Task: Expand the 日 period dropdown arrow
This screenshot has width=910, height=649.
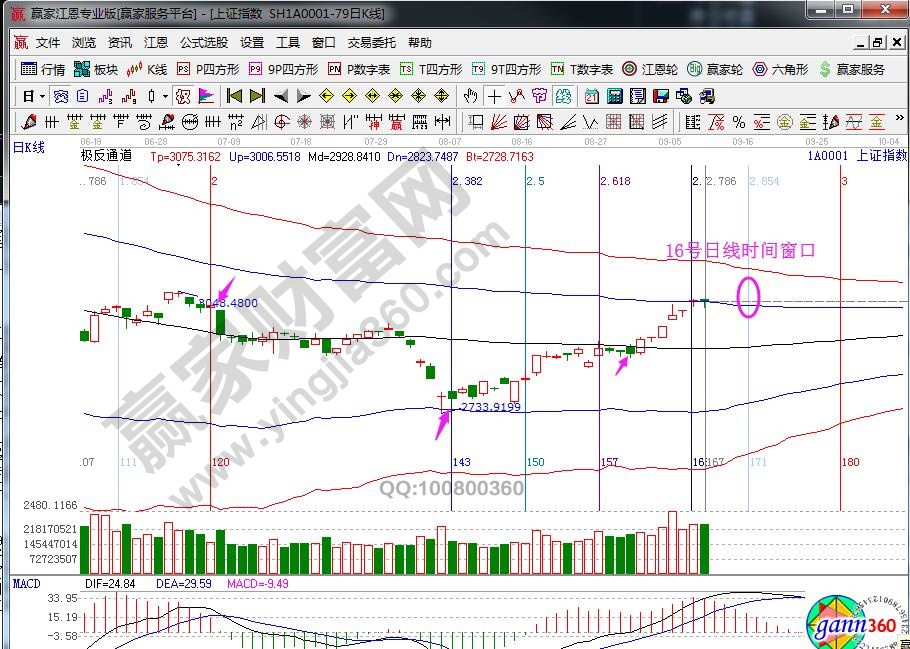Action: click(x=41, y=96)
